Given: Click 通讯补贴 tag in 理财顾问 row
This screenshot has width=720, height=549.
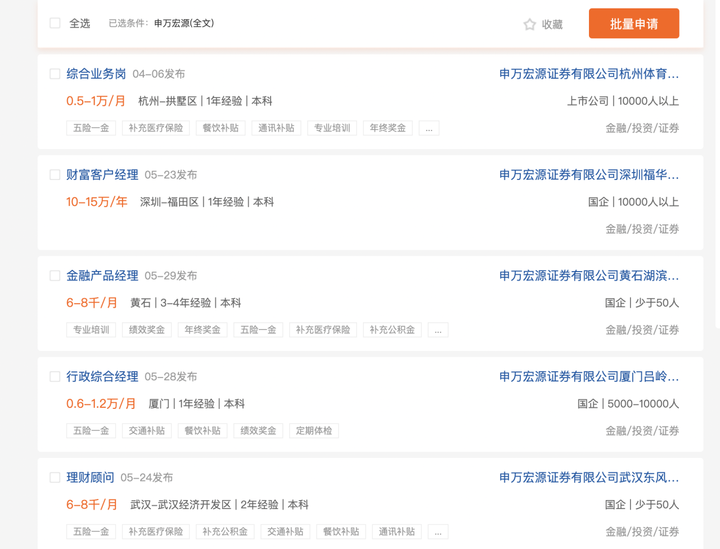Looking at the screenshot, I should pyautogui.click(x=397, y=532).
